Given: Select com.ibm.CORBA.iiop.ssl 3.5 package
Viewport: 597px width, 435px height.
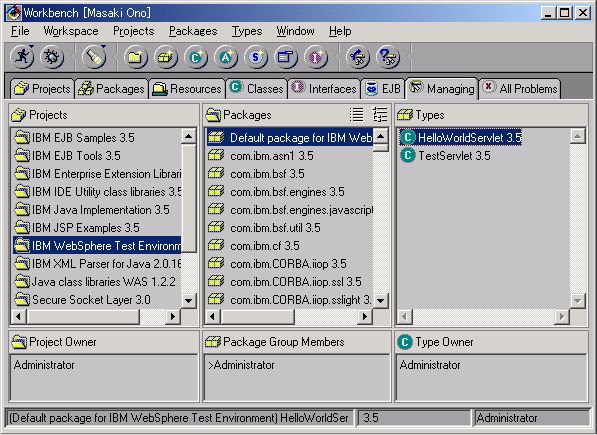Looking at the screenshot, I should [x=290, y=282].
